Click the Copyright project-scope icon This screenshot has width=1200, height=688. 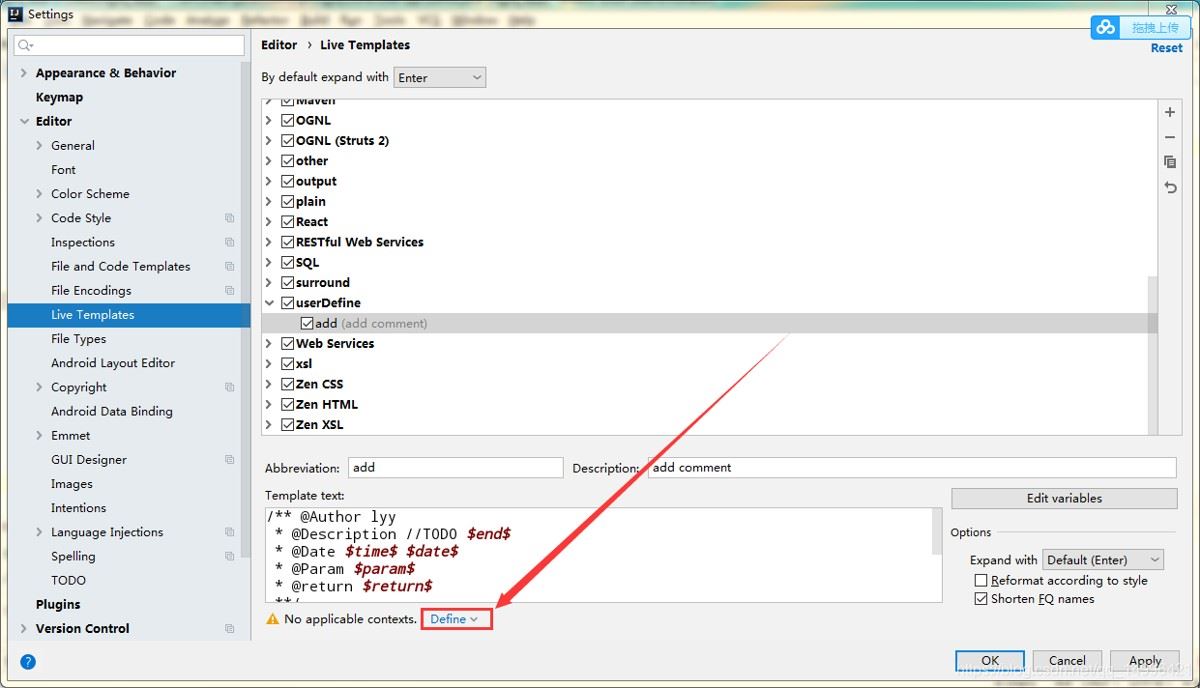[x=230, y=387]
